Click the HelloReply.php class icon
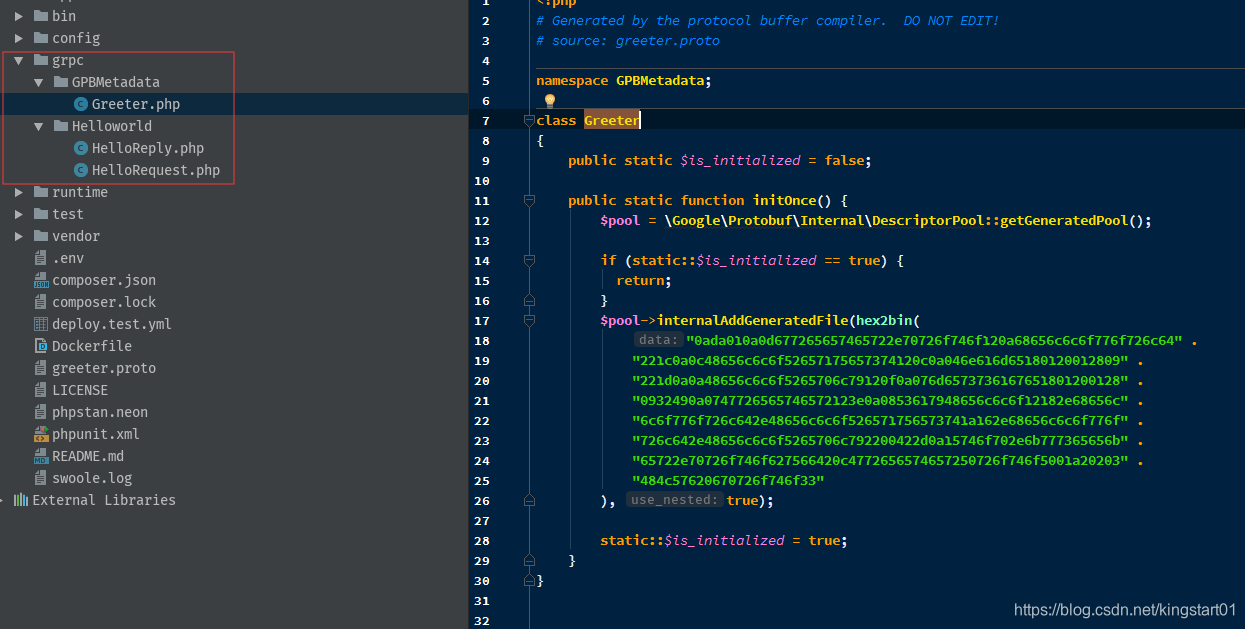 pos(81,148)
